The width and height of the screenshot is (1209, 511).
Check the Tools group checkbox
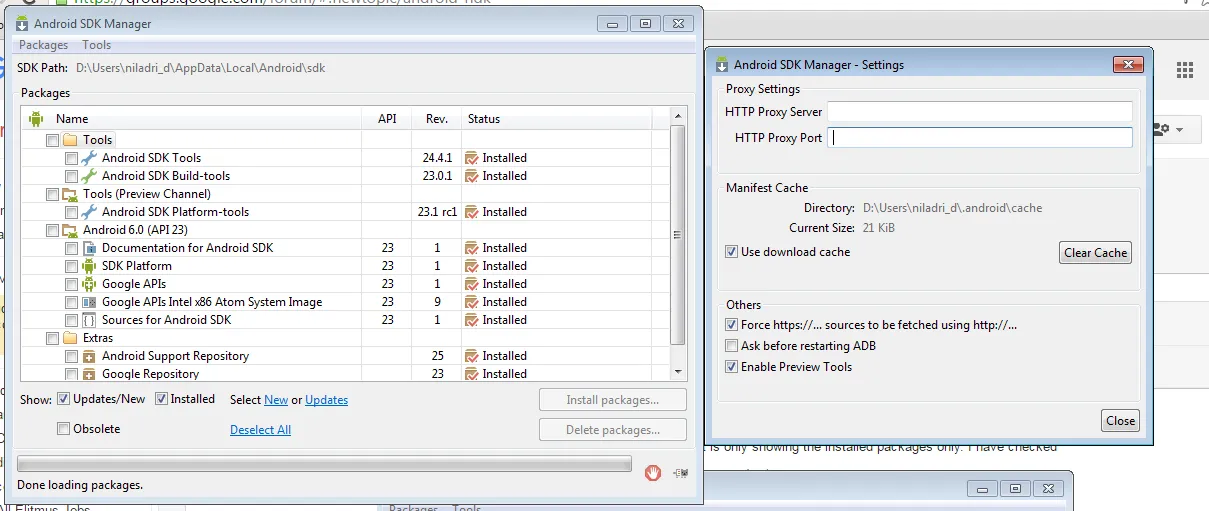point(52,140)
